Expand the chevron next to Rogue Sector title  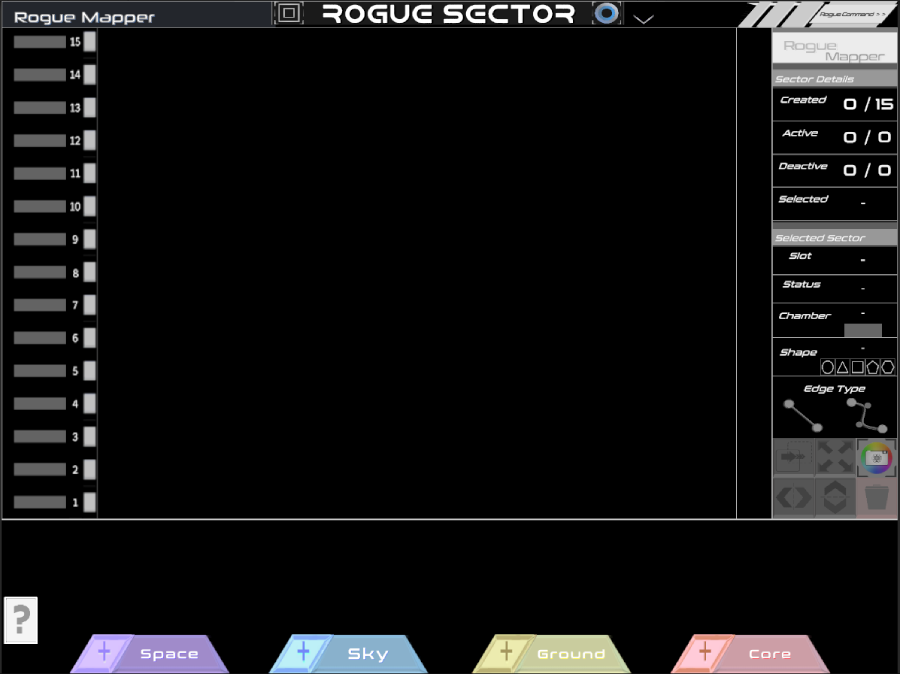tap(643, 19)
